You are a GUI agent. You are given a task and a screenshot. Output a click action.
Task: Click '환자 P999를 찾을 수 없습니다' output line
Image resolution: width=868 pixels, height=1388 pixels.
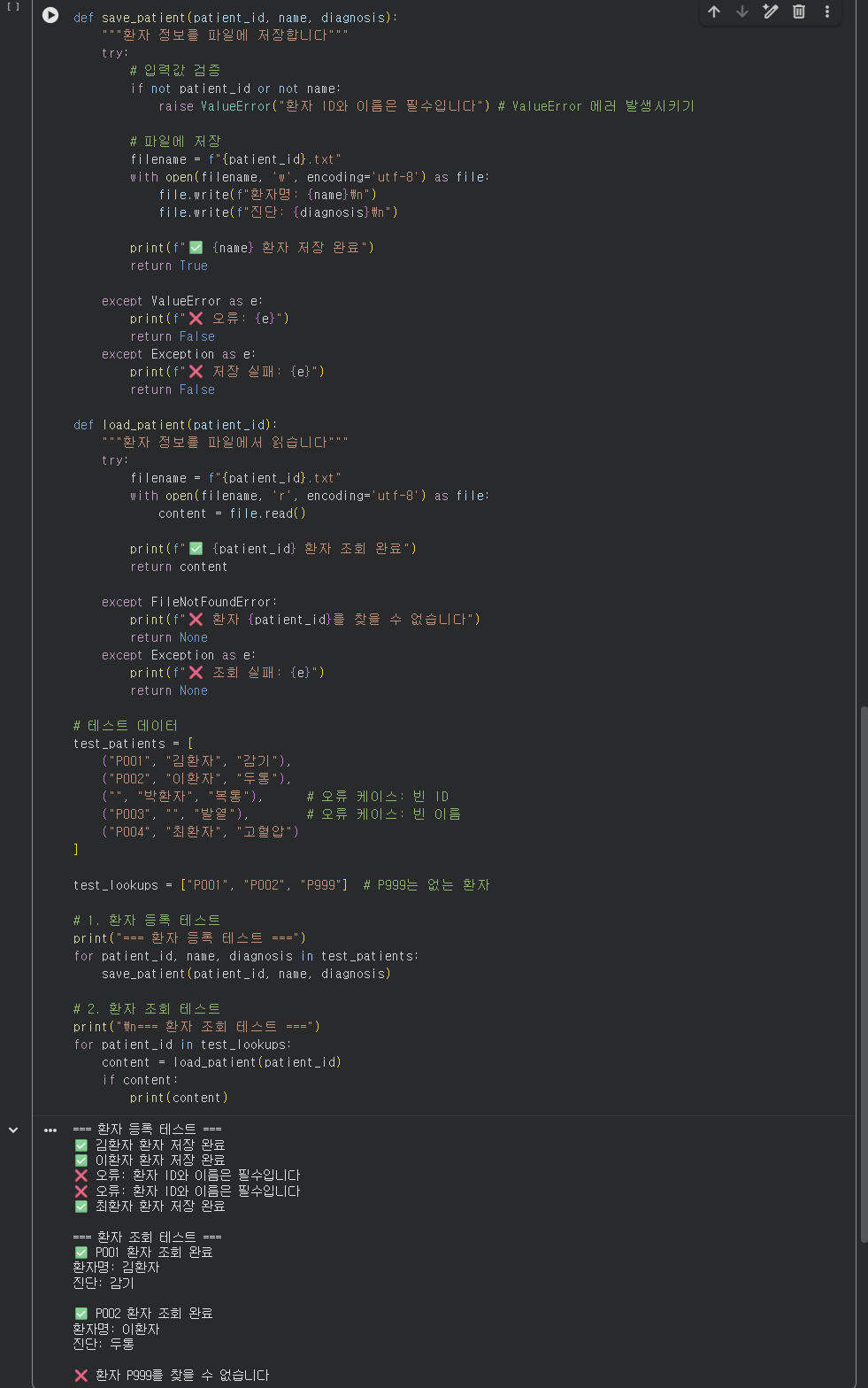tap(172, 1376)
